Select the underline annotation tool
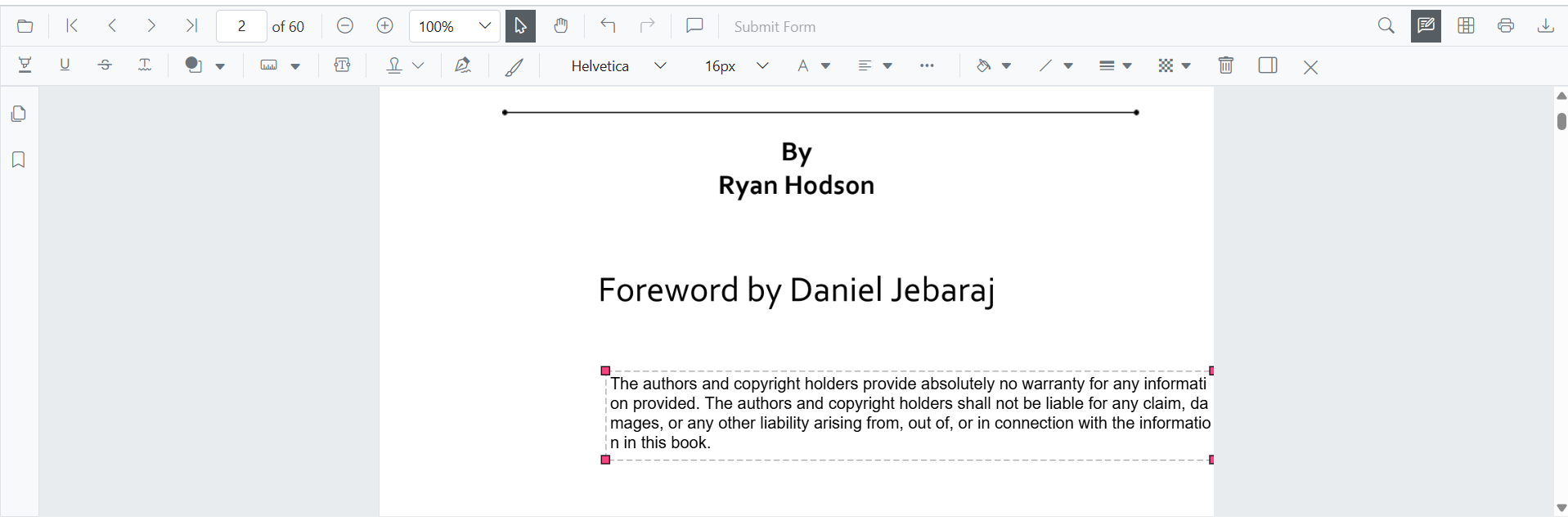The height and width of the screenshot is (521, 1568). click(65, 65)
